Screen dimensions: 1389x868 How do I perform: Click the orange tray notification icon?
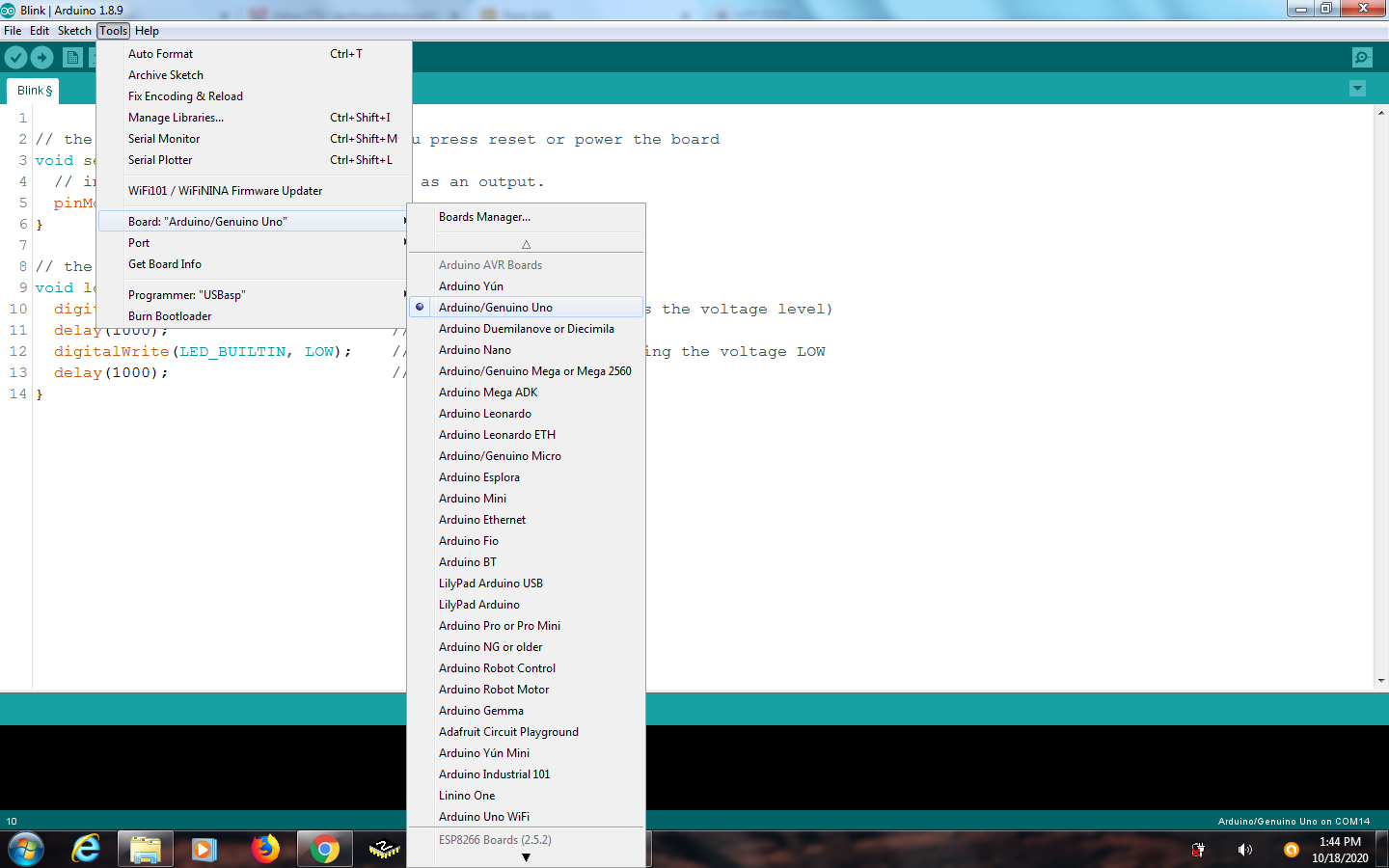1291,850
